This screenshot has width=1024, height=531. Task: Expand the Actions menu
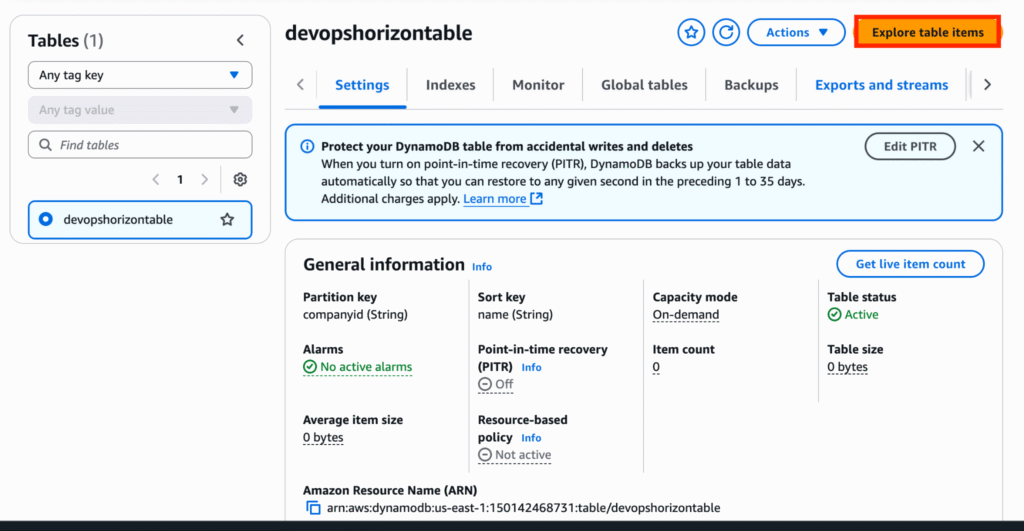tap(796, 32)
